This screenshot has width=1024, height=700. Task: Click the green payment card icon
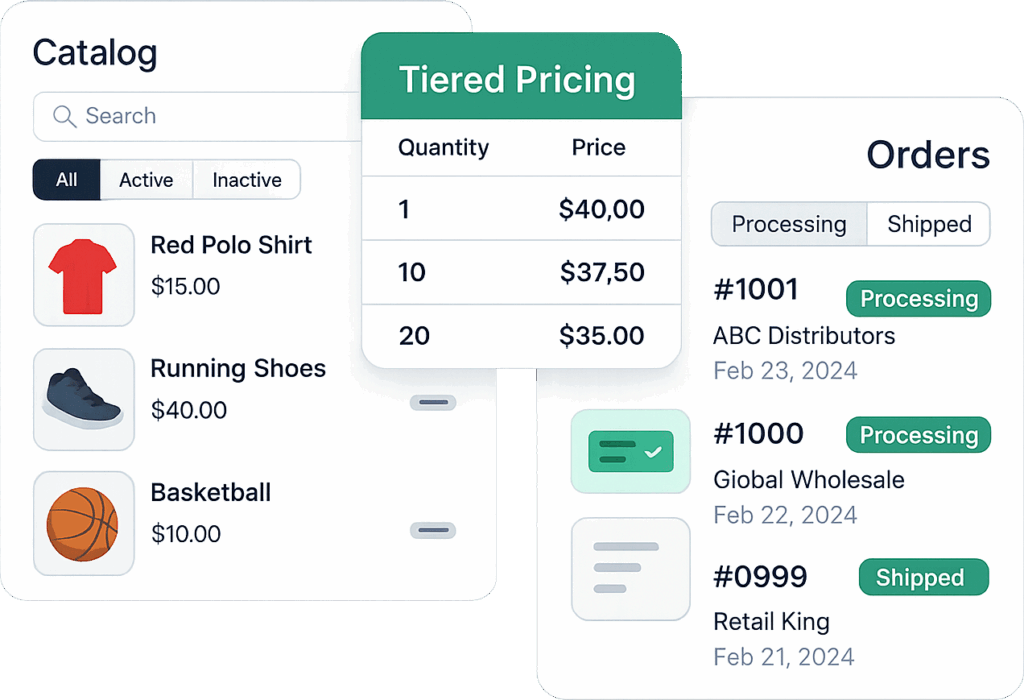point(630,451)
